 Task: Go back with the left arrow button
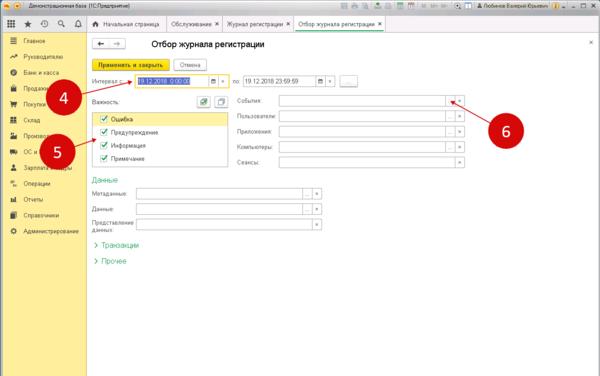[101, 44]
